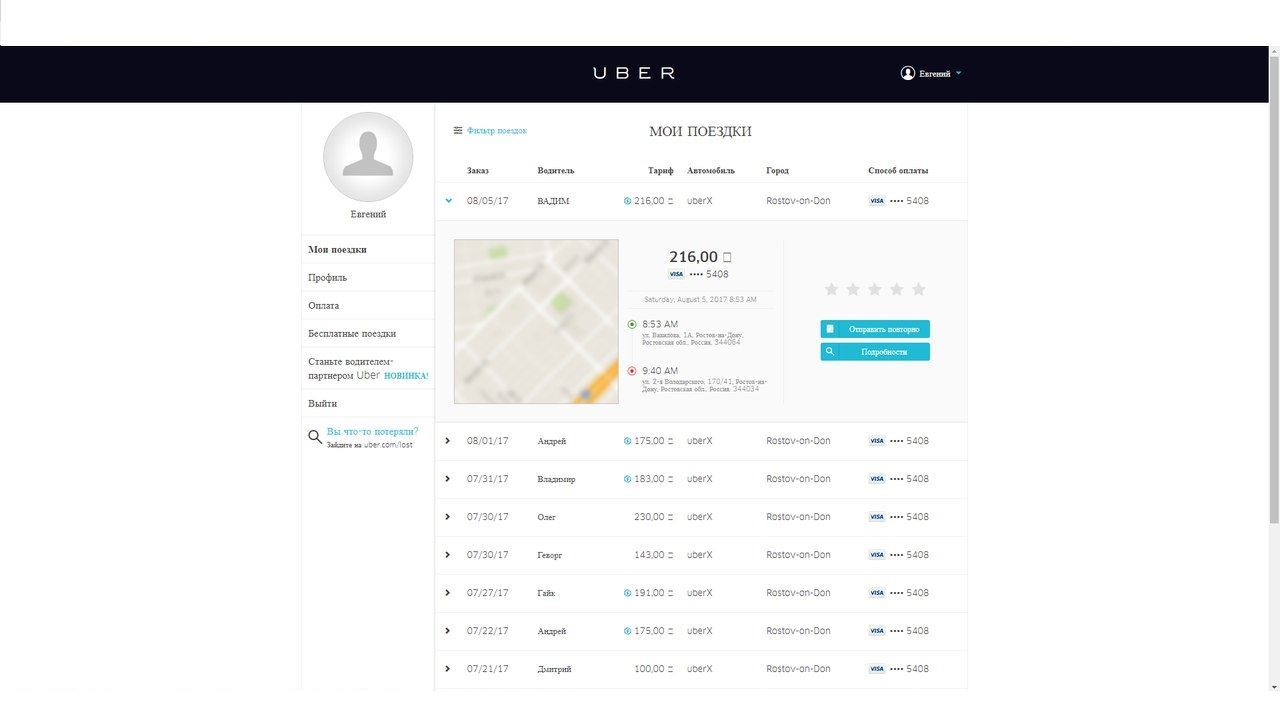Click the Водитель column header
1280x720 pixels.
point(556,170)
